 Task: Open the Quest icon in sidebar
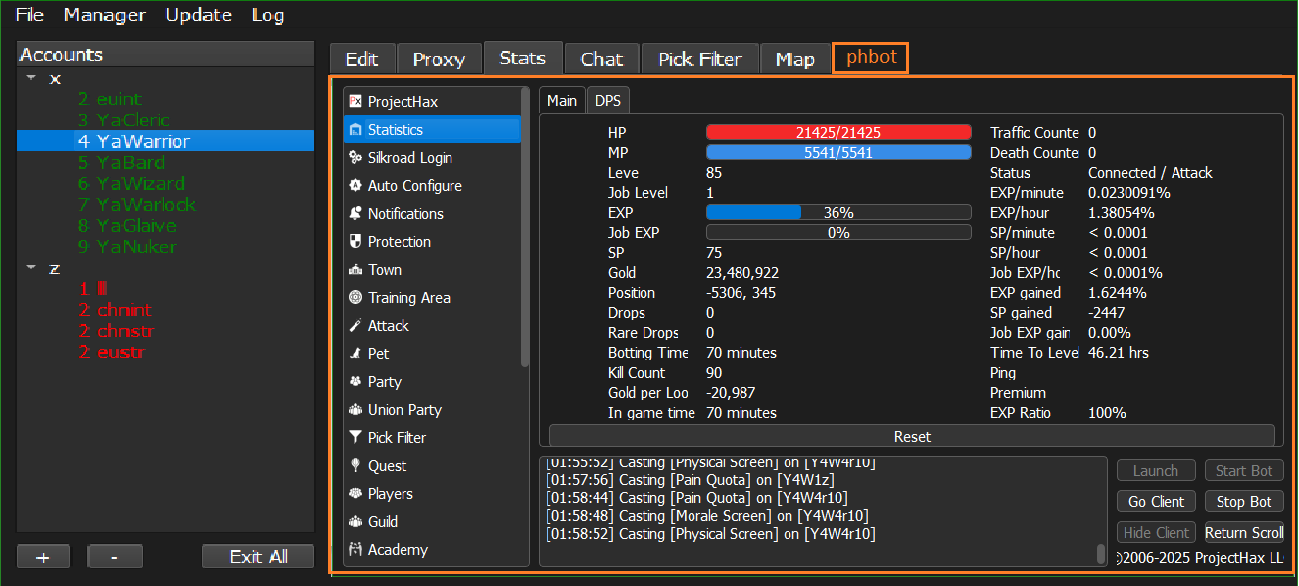pyautogui.click(x=355, y=466)
